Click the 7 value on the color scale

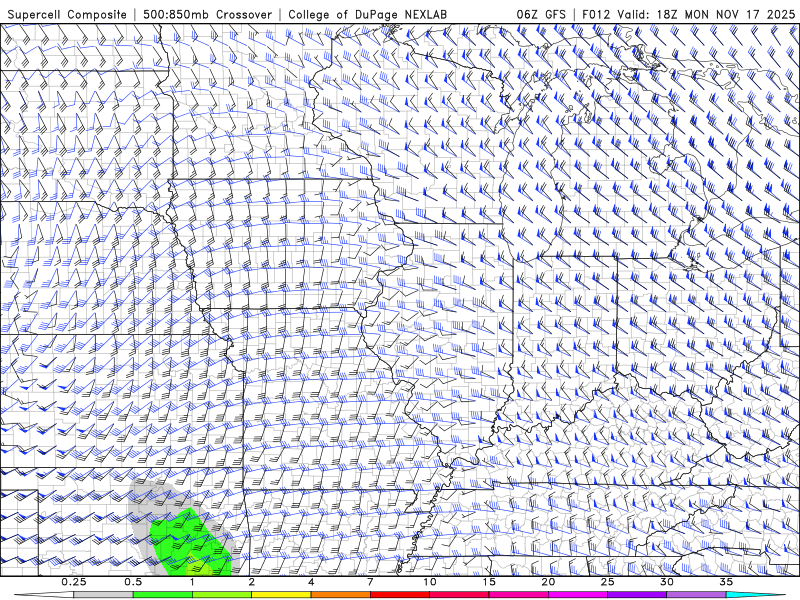pyautogui.click(x=370, y=582)
